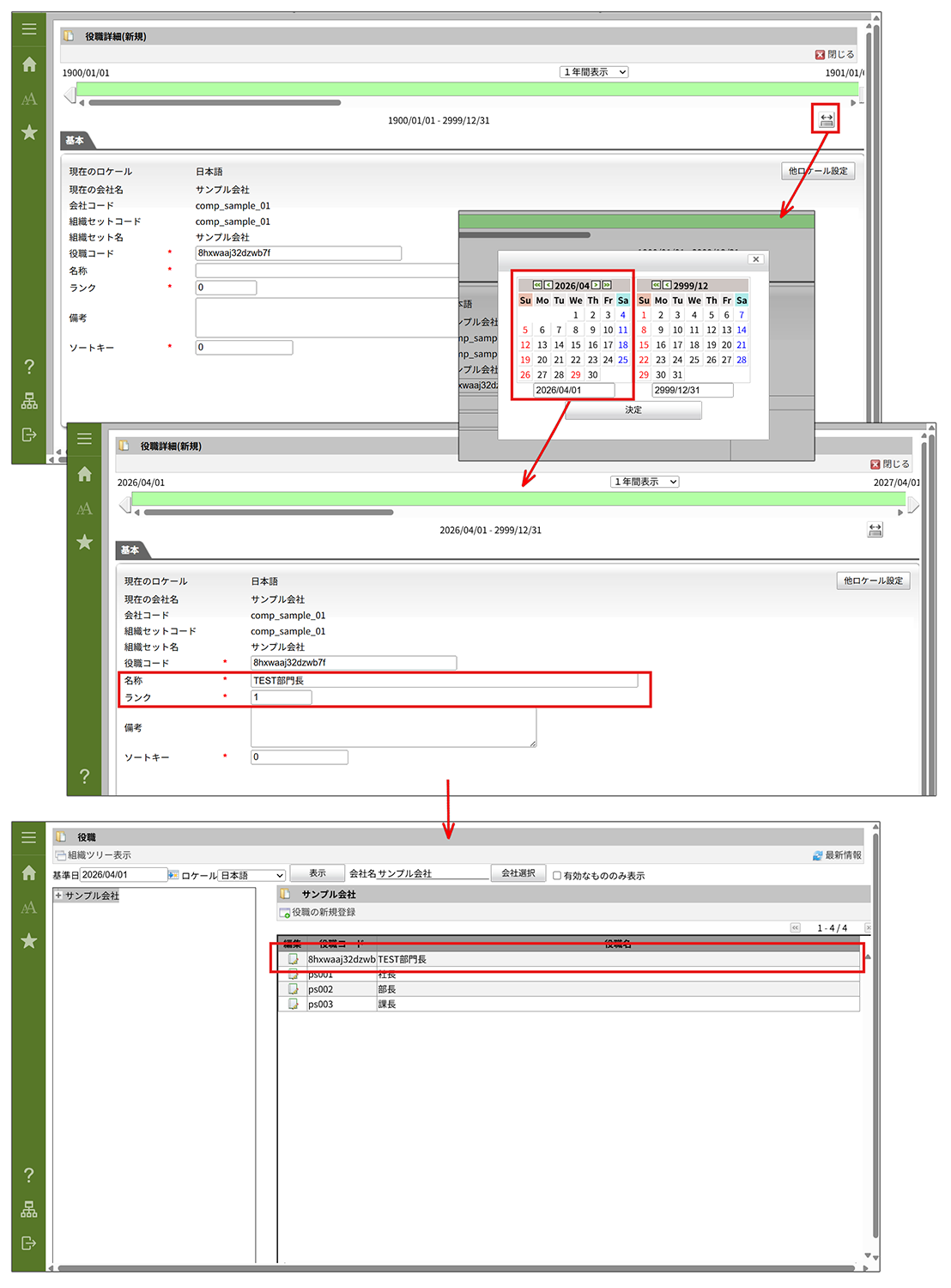Expand サンプル会社 tree node
The height and width of the screenshot is (1288, 951).
58,896
